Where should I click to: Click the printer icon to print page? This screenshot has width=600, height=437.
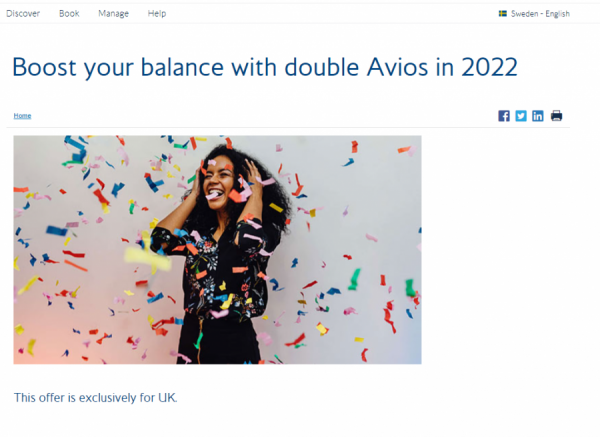pos(556,116)
